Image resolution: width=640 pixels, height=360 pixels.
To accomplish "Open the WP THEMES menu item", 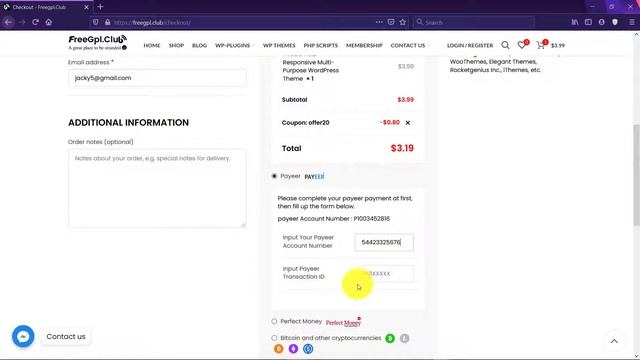I will point(279,45).
